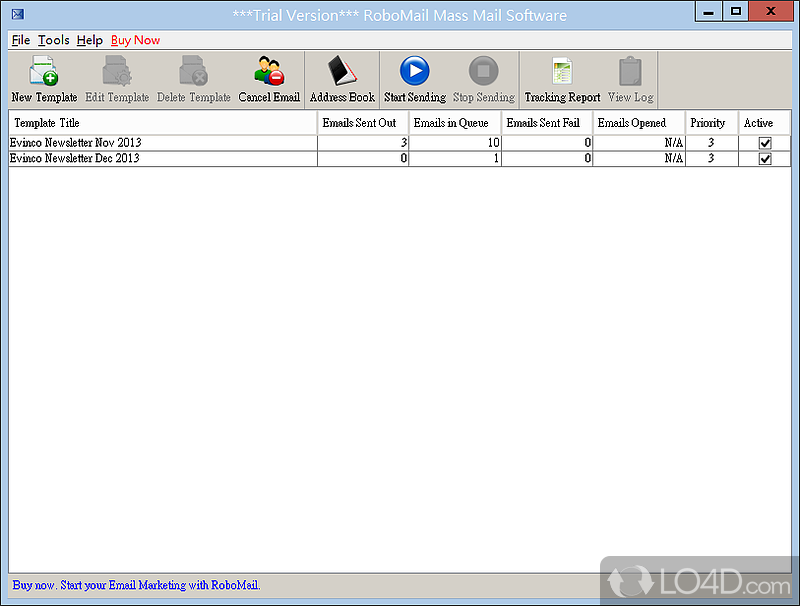Start sending with the play icon
The height and width of the screenshot is (606, 800).
pos(414,72)
